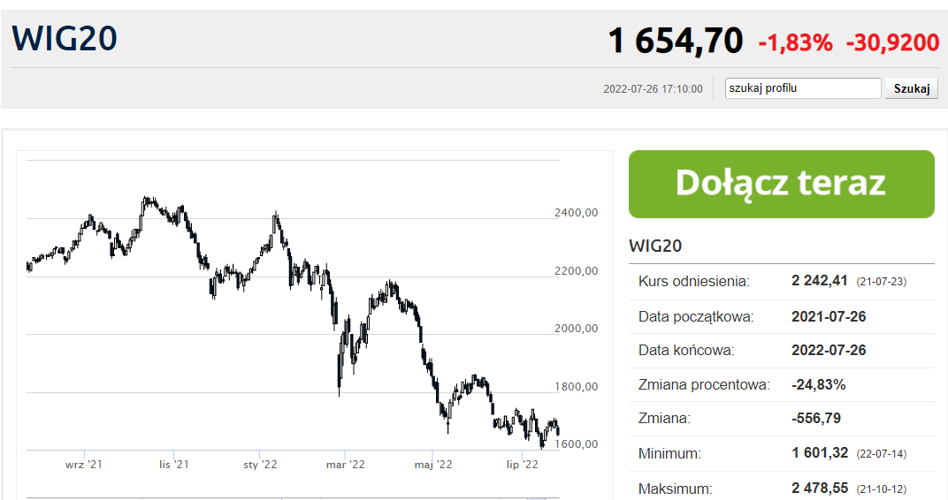Click the current index value 1 654,70
Screen dimensions: 948x500
675,41
